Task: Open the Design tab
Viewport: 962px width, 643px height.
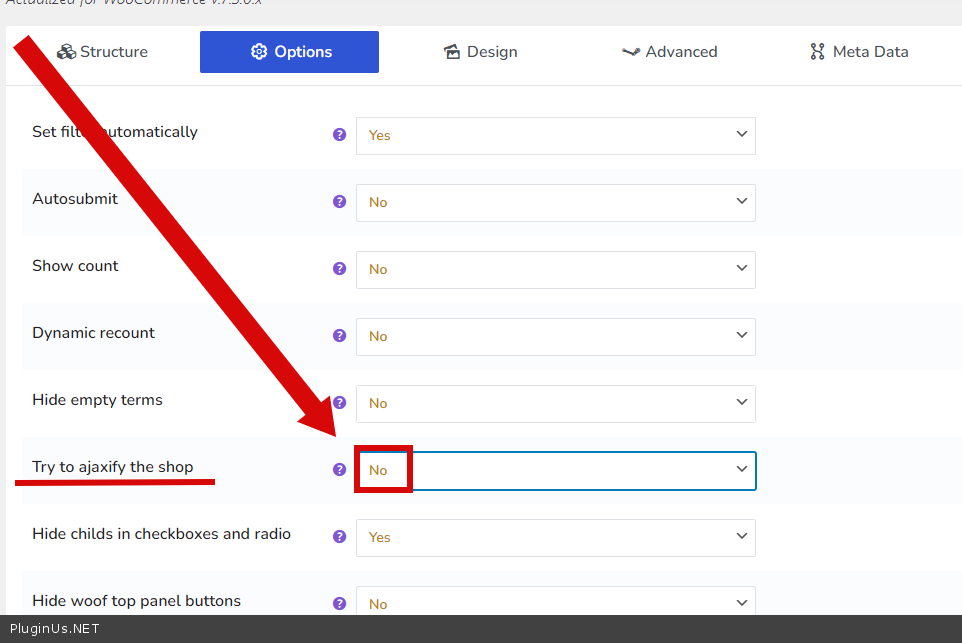Action: point(481,52)
